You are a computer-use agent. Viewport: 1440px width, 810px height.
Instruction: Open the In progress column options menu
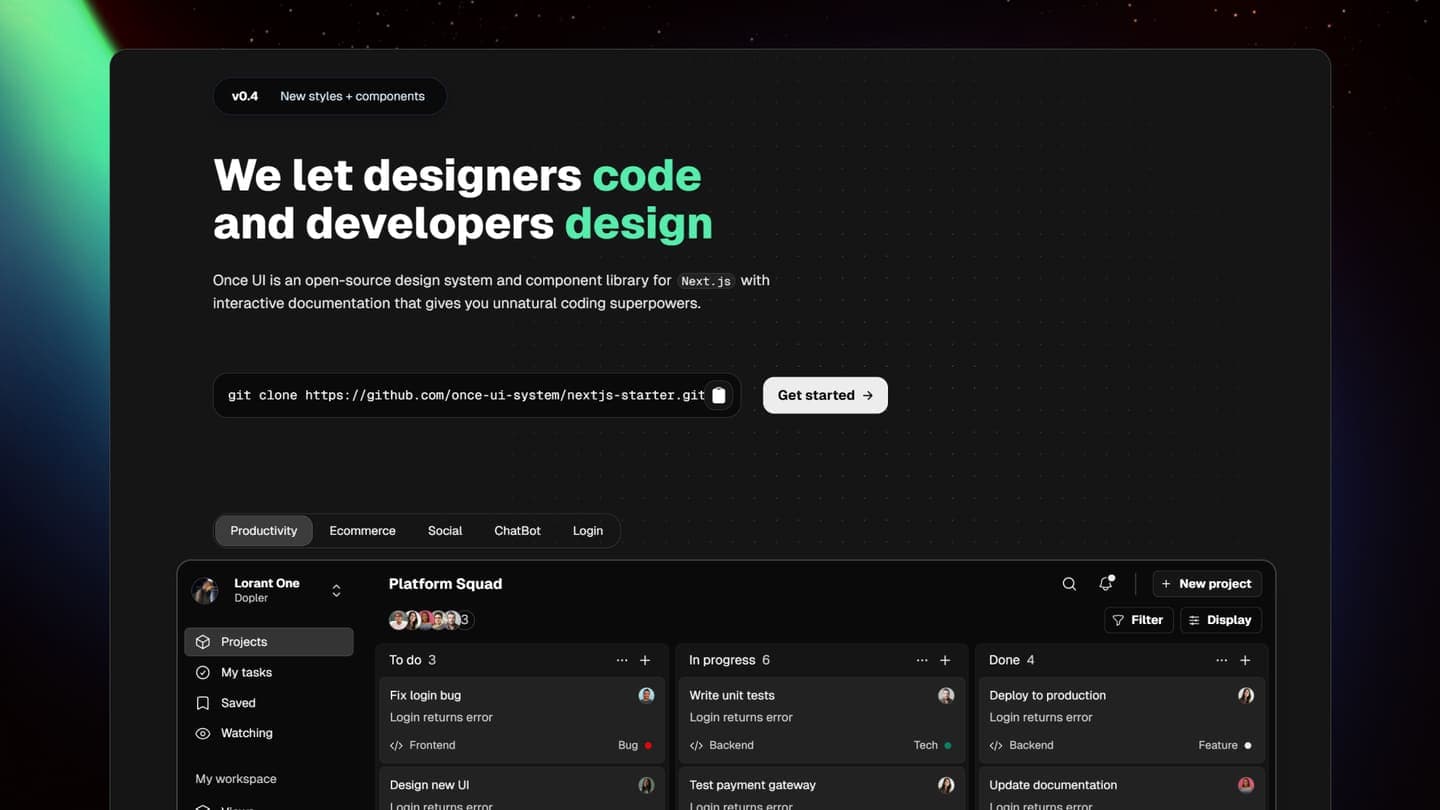[922, 660]
